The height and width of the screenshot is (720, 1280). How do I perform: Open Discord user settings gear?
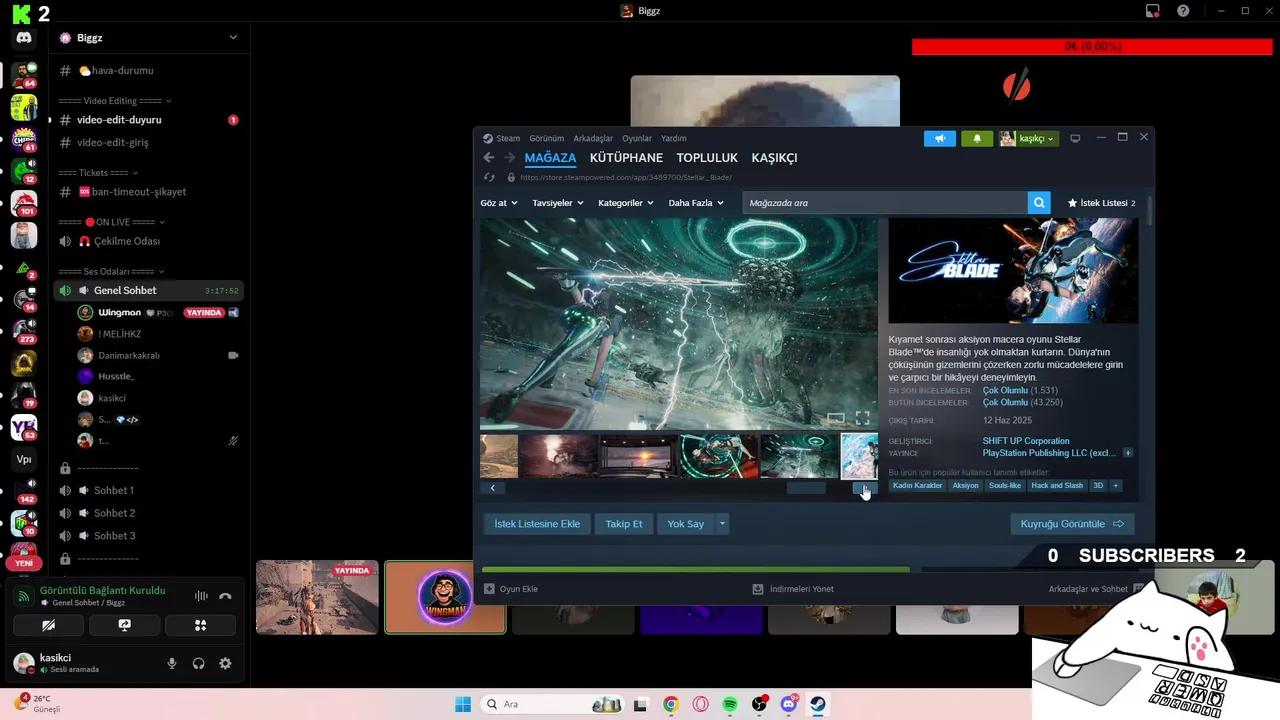(x=225, y=663)
